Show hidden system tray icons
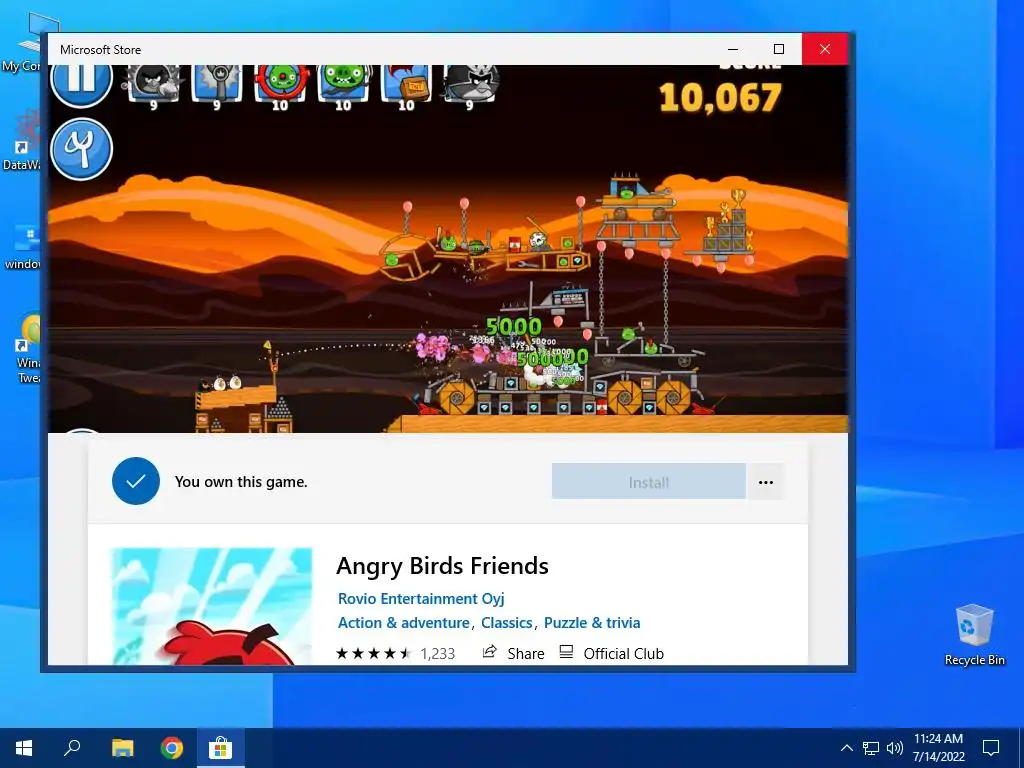This screenshot has width=1024, height=768. click(846, 748)
